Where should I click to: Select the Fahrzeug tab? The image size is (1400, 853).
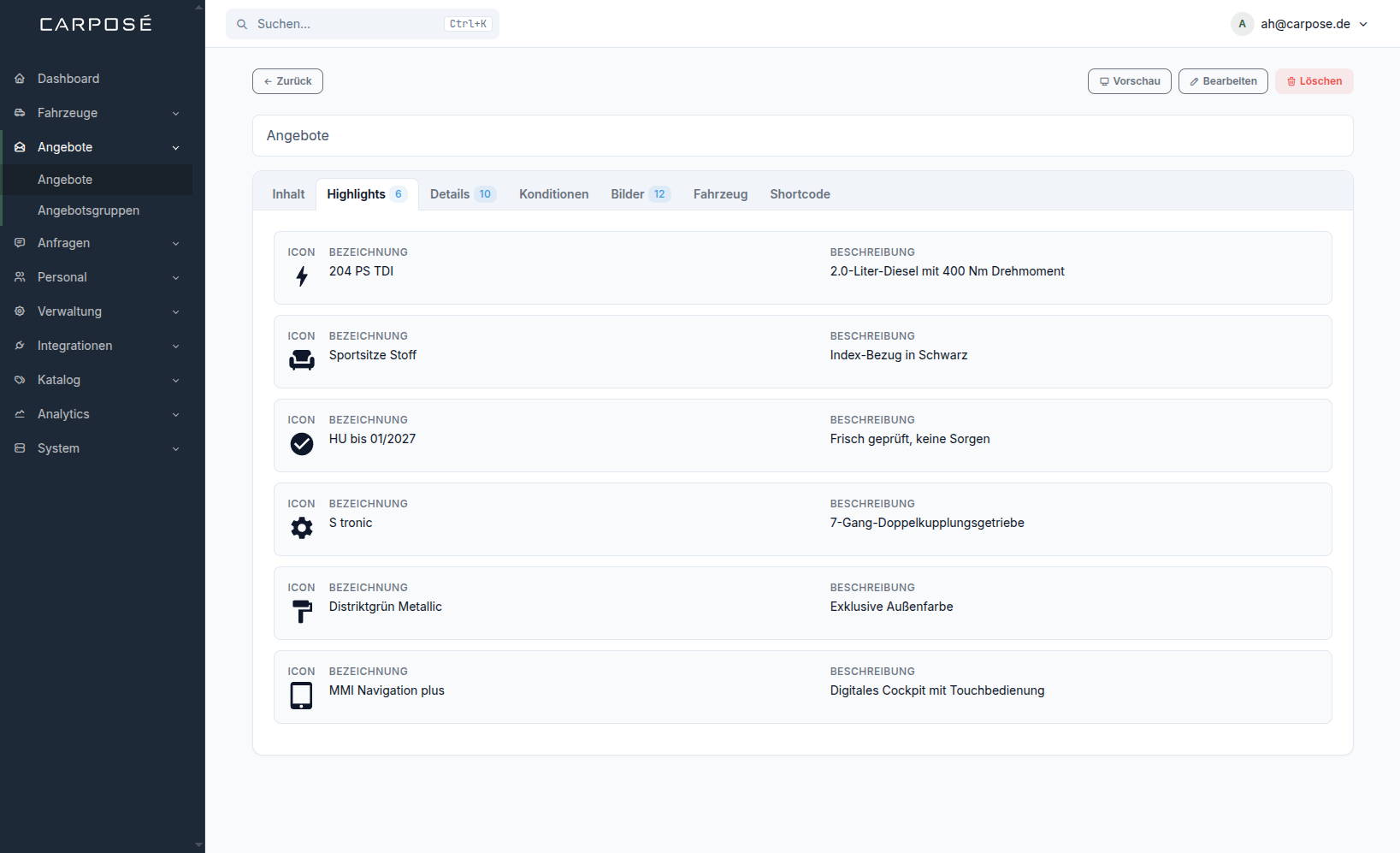pyautogui.click(x=720, y=194)
